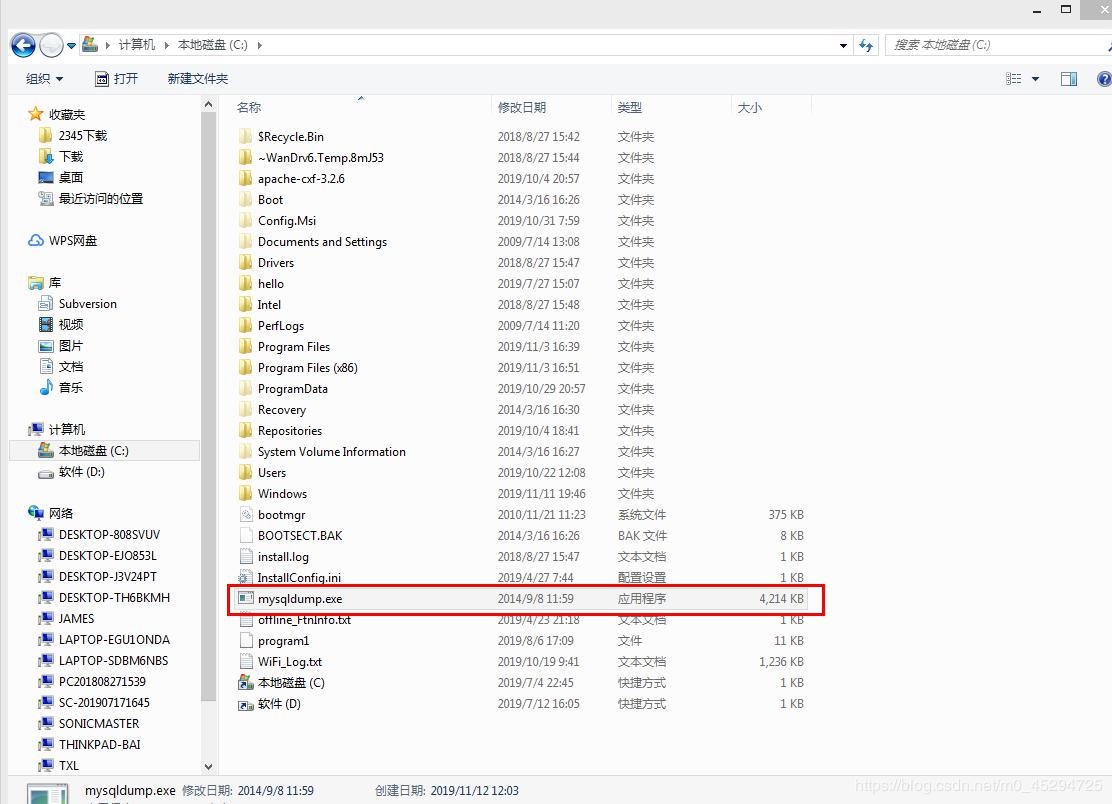Click the 音乐 music library icon
Image resolution: width=1112 pixels, height=804 pixels.
click(x=46, y=388)
